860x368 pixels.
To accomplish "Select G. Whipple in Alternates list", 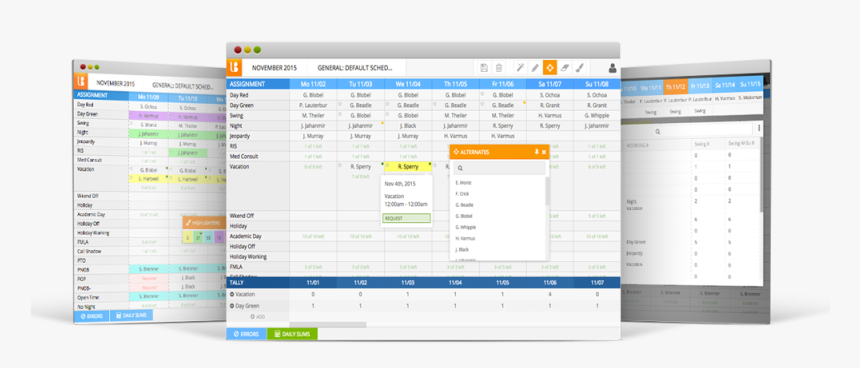I will 465,227.
